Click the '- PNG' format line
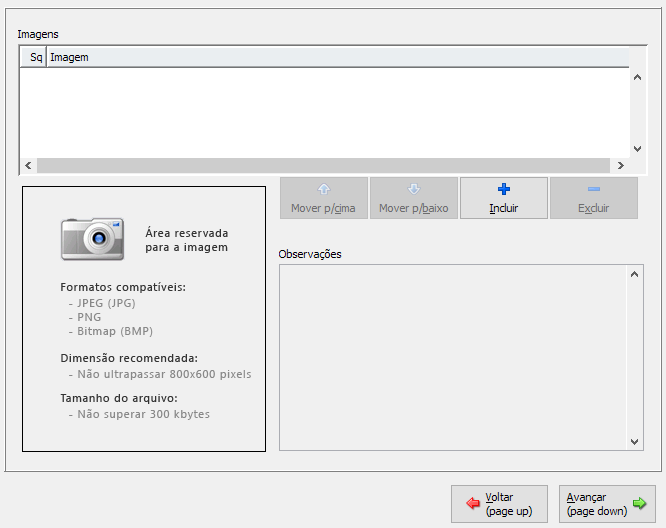The image size is (666, 528). coord(85,317)
